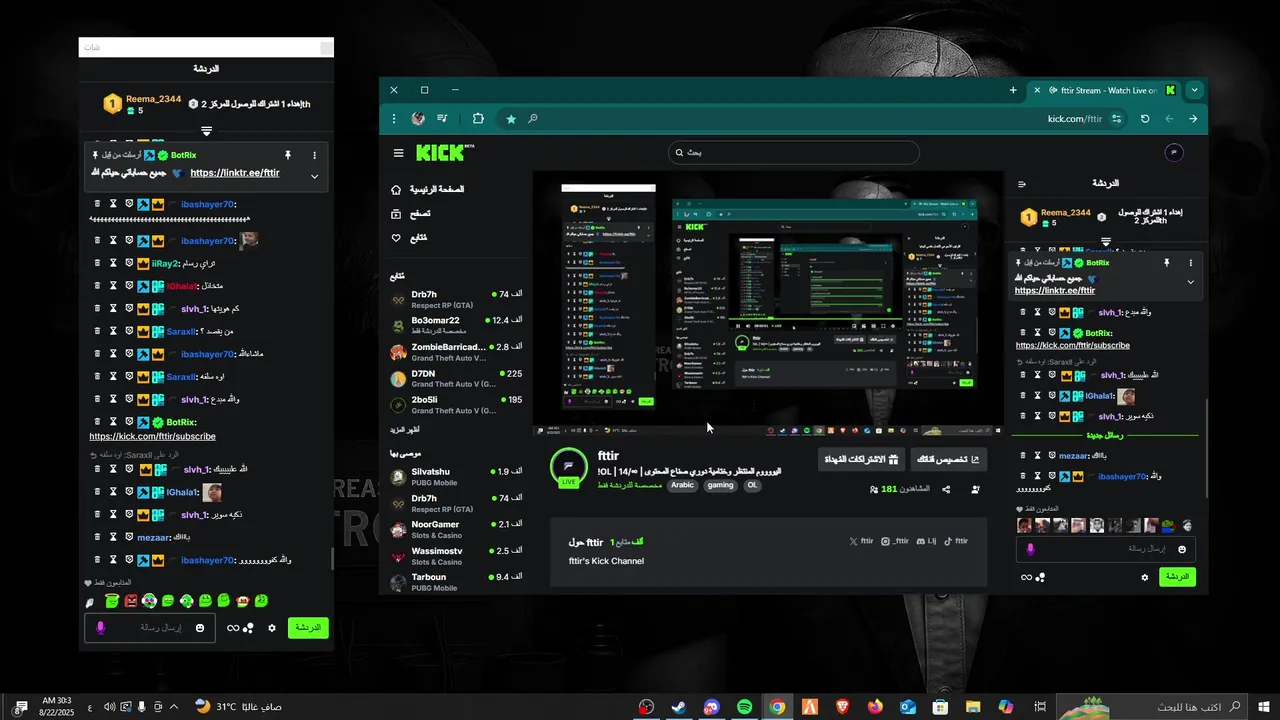Open the متابع following link
Image resolution: width=1280 pixels, height=720 pixels.
(409, 237)
